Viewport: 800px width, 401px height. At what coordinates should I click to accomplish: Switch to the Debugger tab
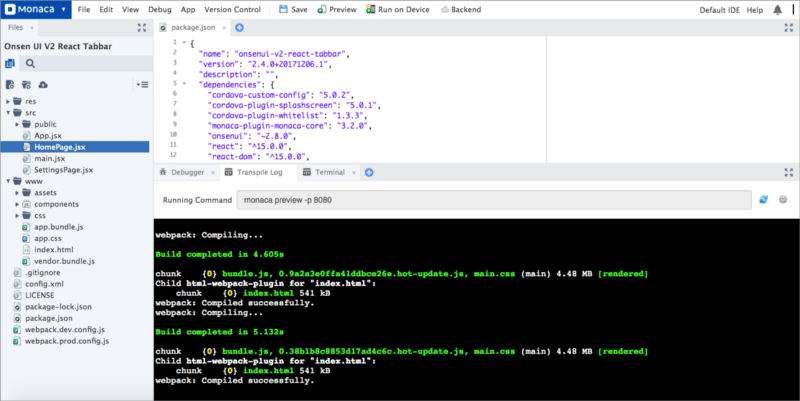point(187,172)
